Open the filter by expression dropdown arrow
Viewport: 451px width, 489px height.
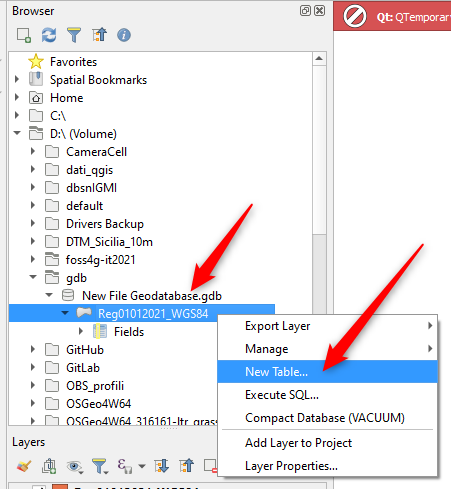(x=142, y=466)
